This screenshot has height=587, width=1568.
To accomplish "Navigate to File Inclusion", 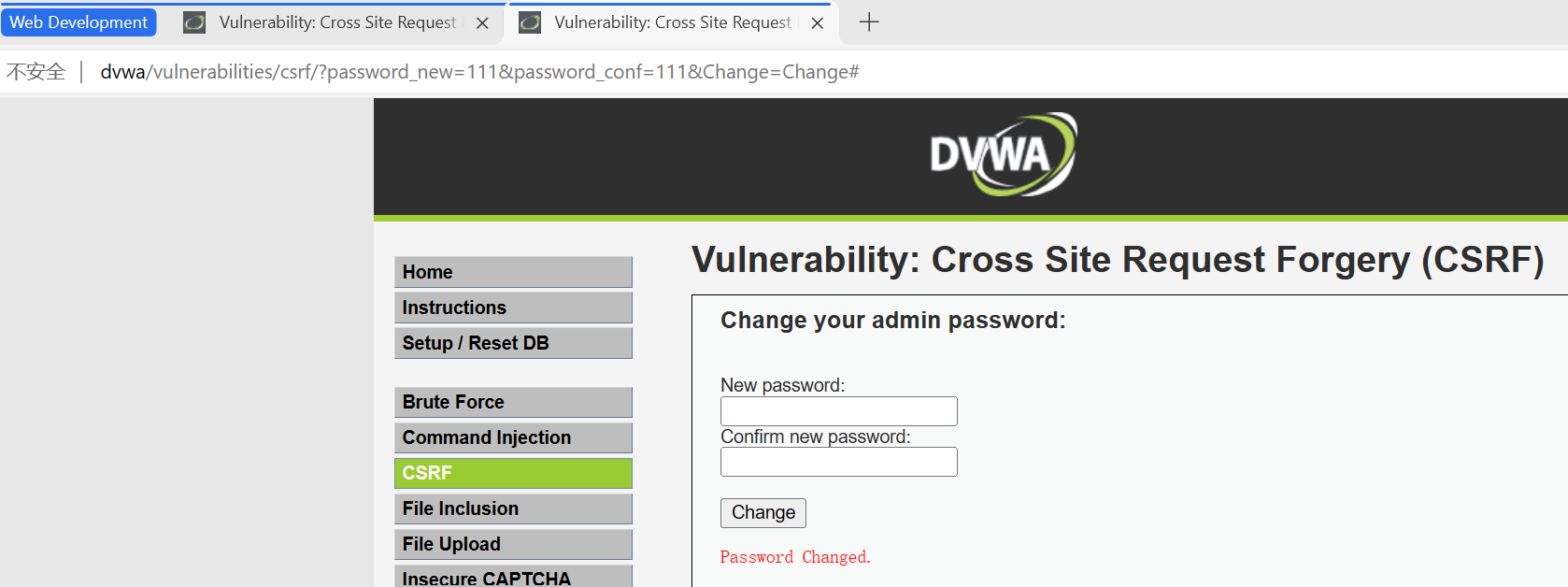I will click(x=513, y=508).
